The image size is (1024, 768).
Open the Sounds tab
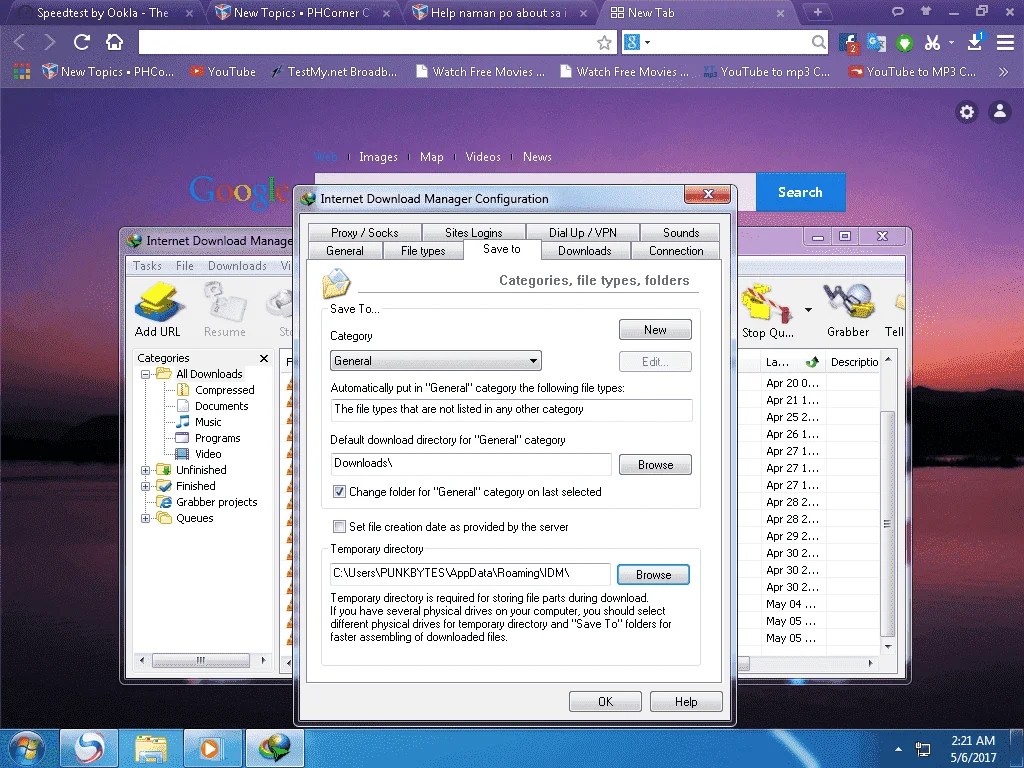click(x=680, y=232)
